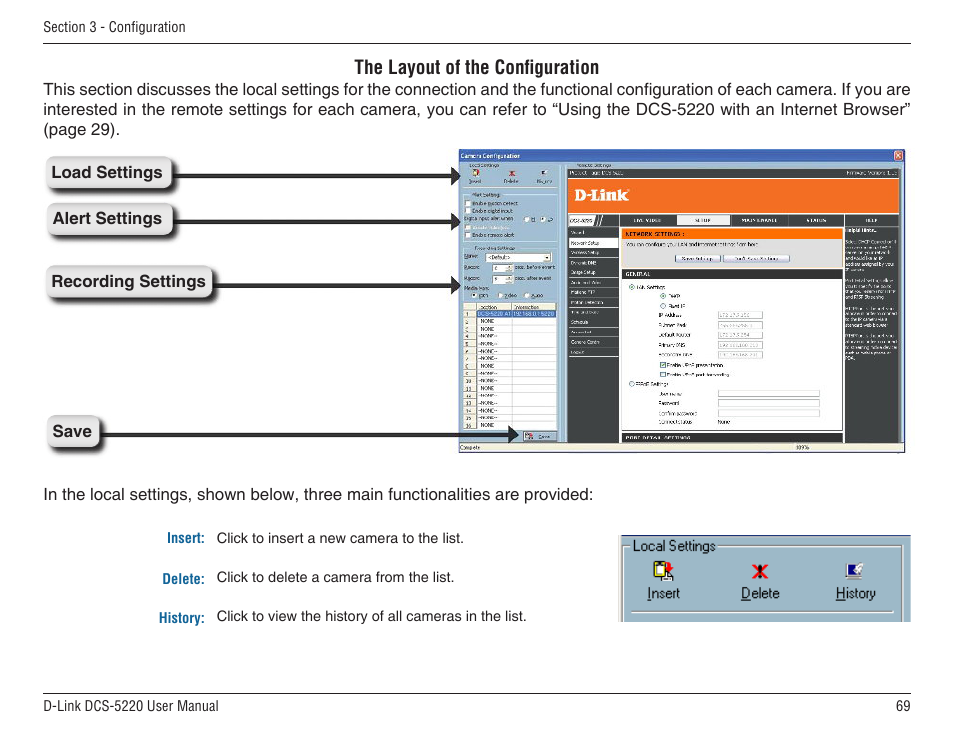954x738 pixels.
Task: Click the Primary DNS input field
Action: [x=740, y=345]
